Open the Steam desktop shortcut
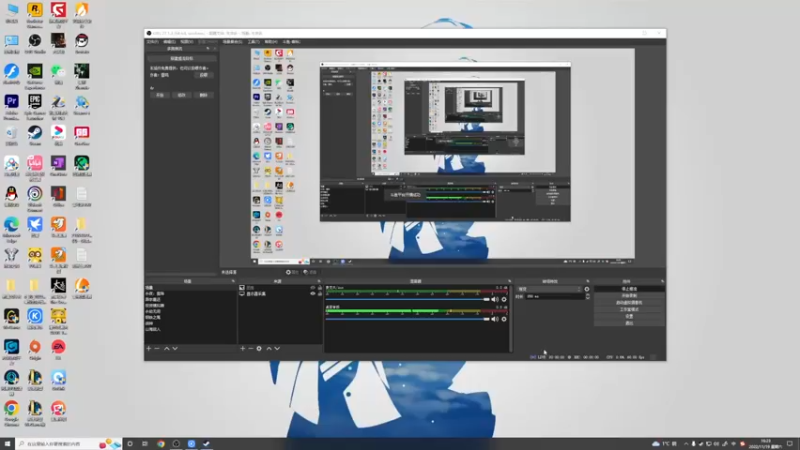800x450 pixels. click(x=35, y=136)
